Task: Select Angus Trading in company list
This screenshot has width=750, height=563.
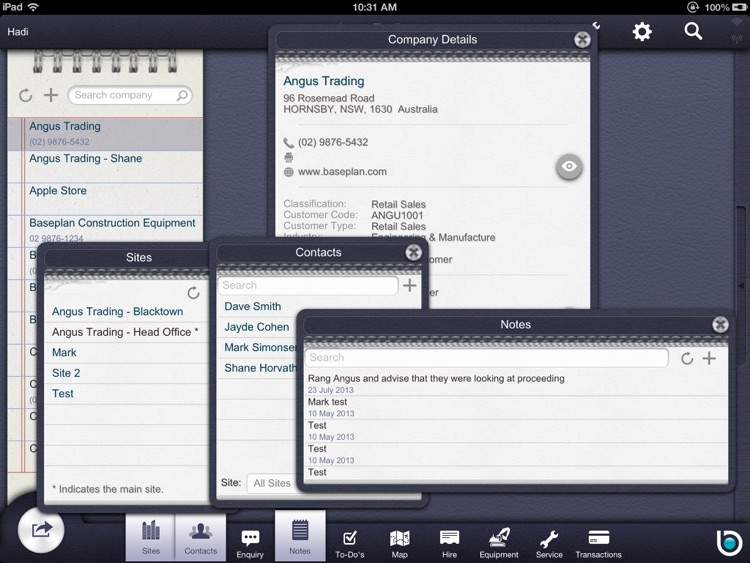Action: pyautogui.click(x=105, y=134)
